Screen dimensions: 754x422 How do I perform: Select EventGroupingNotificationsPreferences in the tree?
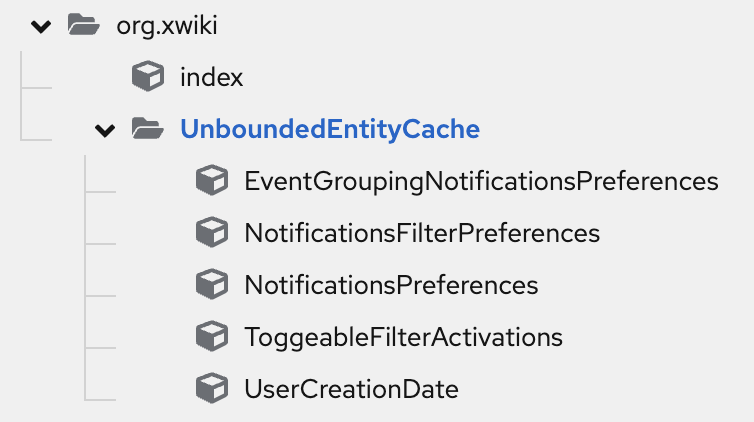481,182
